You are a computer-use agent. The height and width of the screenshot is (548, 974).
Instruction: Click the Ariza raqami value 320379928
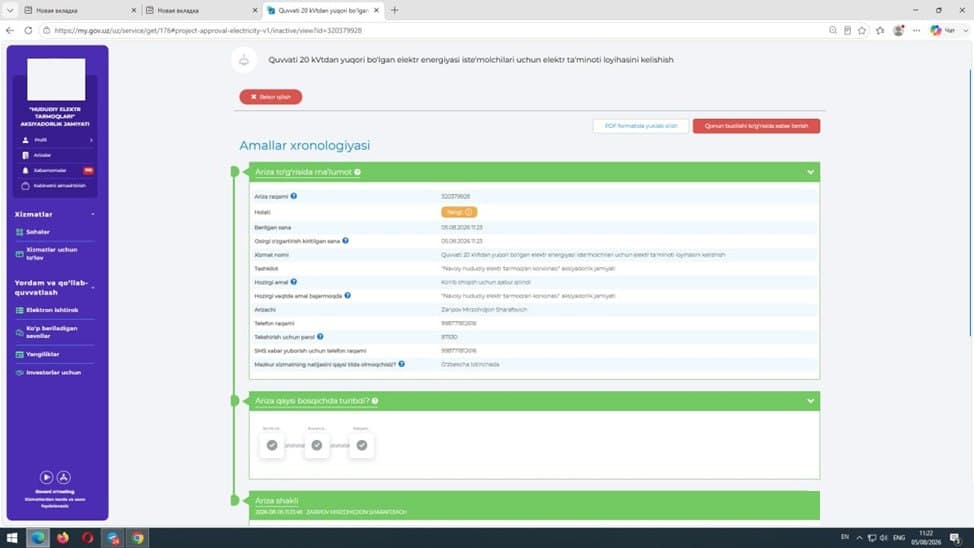(x=455, y=196)
